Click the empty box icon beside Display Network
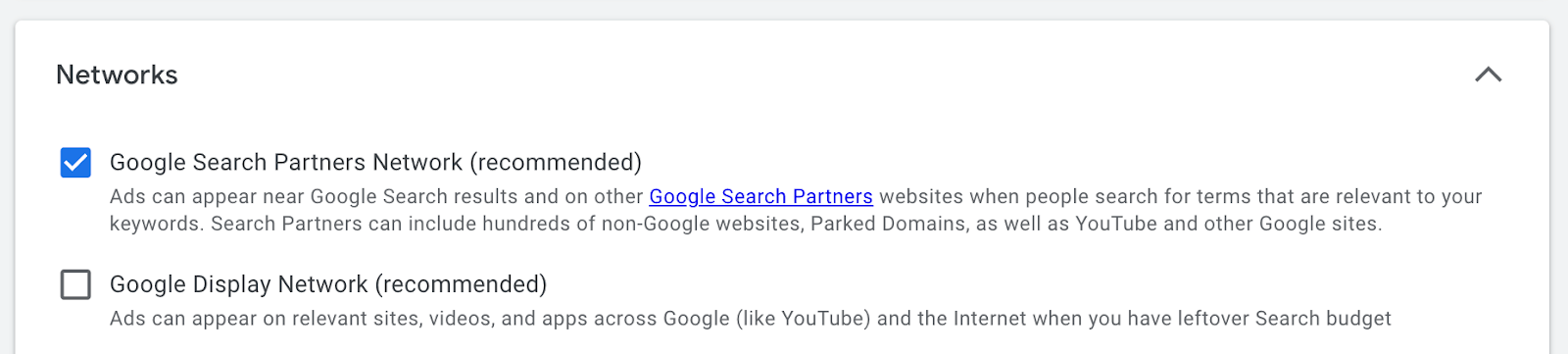This screenshot has height=354, width=1568. (x=75, y=284)
